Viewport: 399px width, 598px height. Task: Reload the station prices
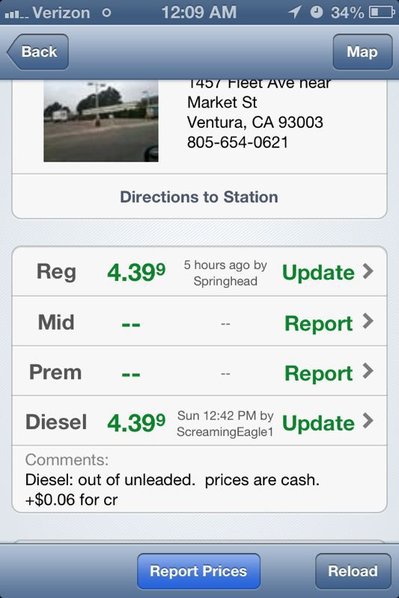tap(353, 571)
